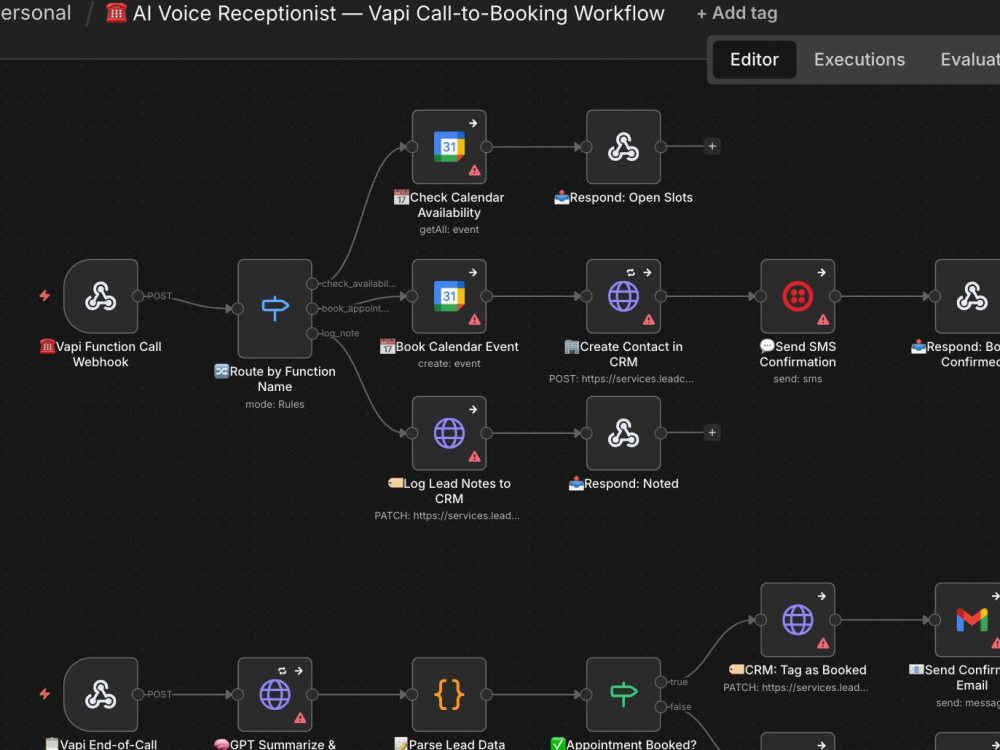
Task: Select the Respond: Open Slots webhook node
Action: 623,147
